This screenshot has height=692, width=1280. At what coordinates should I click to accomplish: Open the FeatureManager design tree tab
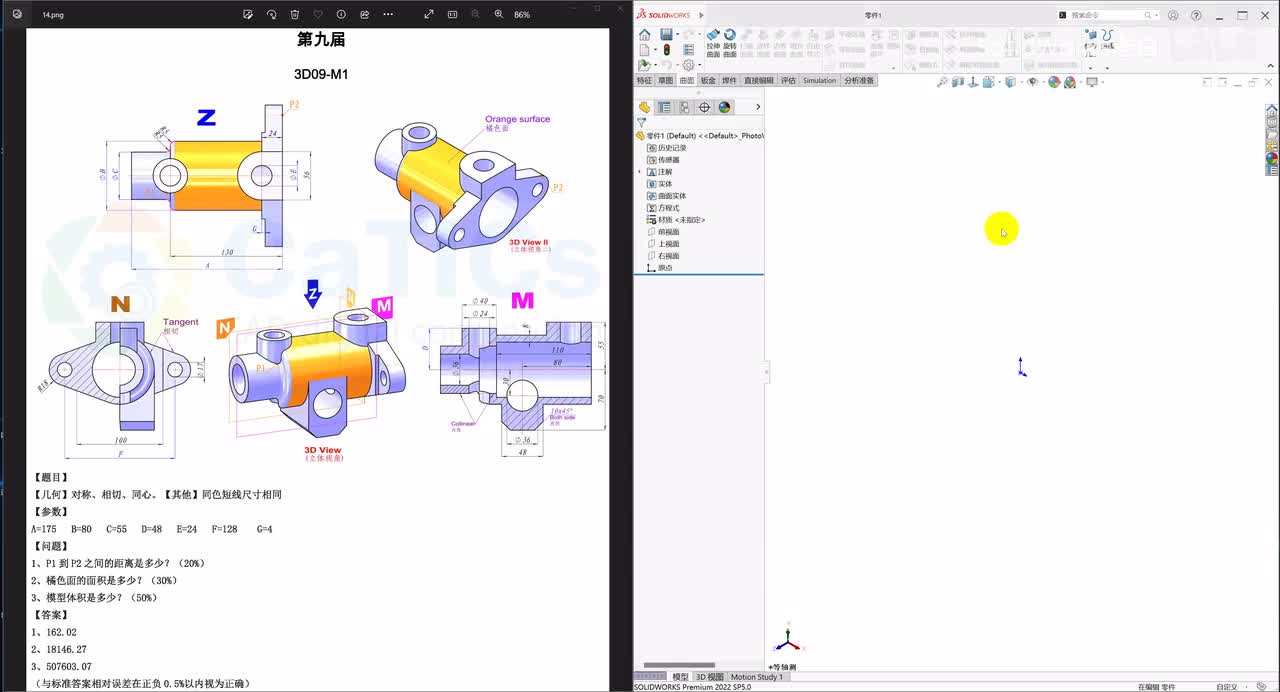644,107
